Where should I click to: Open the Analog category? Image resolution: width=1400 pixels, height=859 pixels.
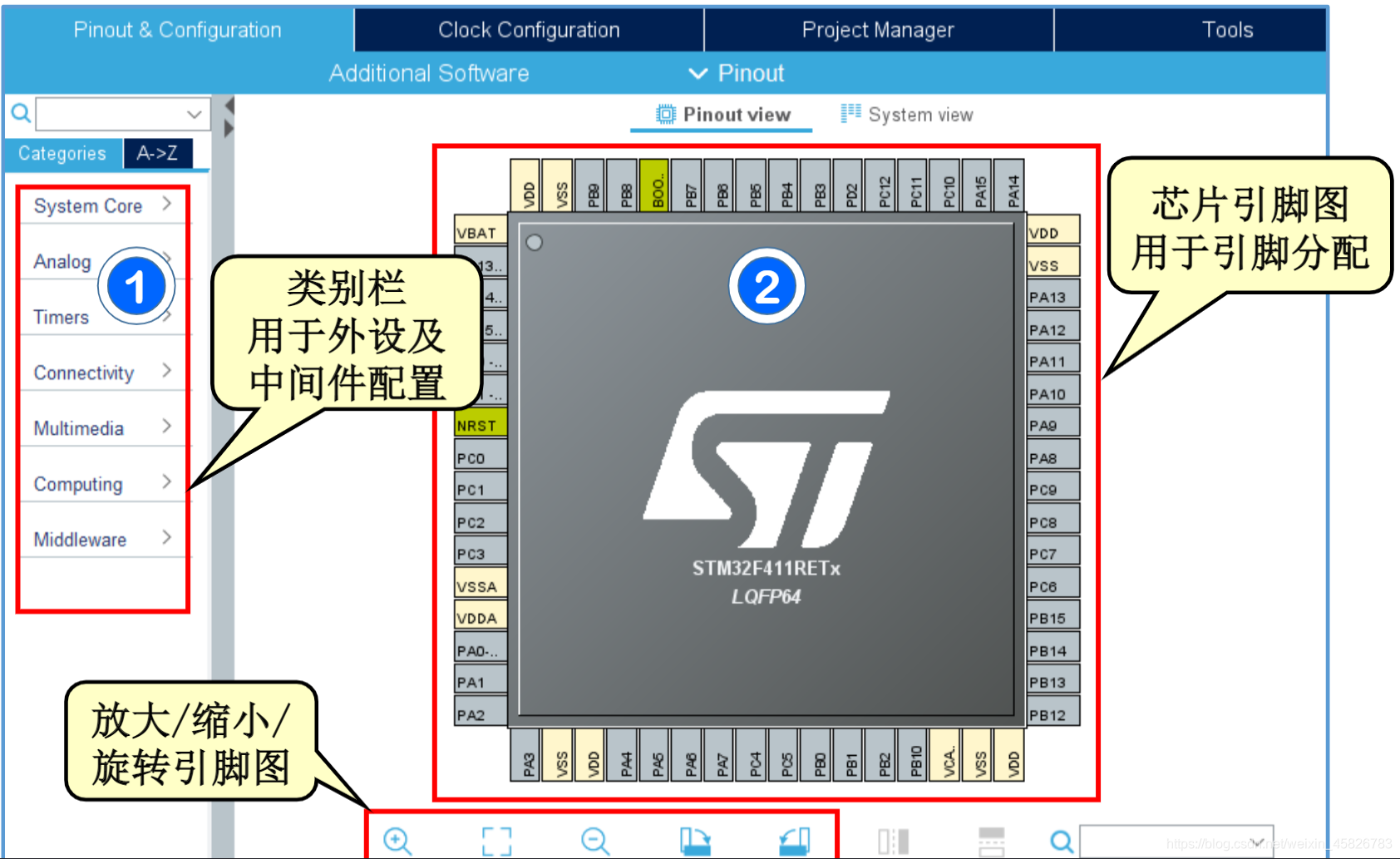pos(62,261)
